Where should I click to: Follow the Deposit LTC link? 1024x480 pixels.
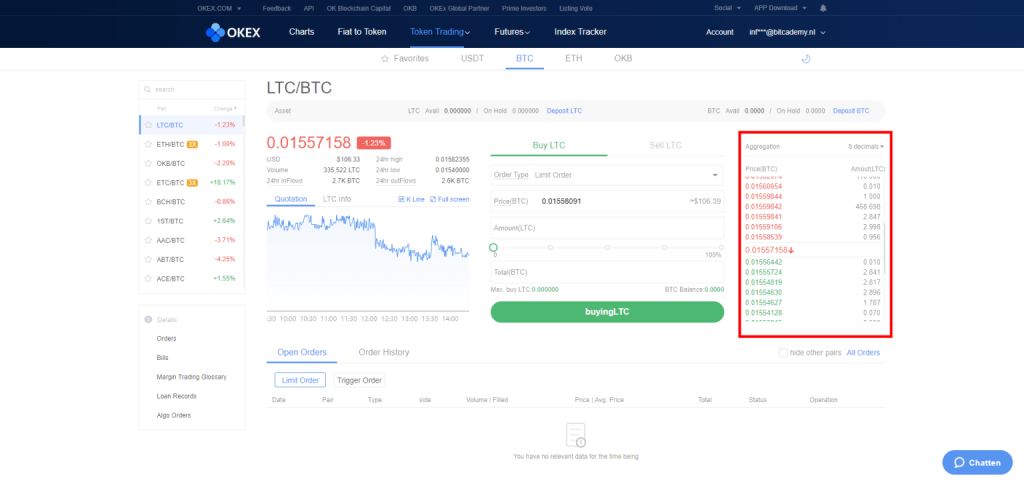[x=564, y=111]
